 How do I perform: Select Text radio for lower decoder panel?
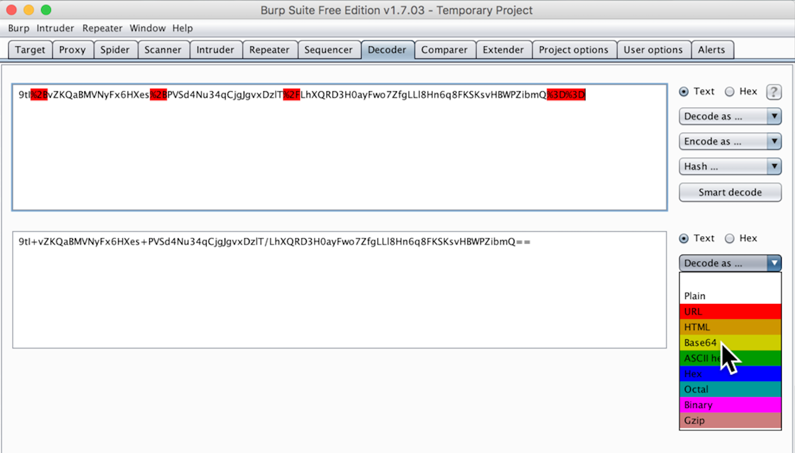tap(684, 238)
